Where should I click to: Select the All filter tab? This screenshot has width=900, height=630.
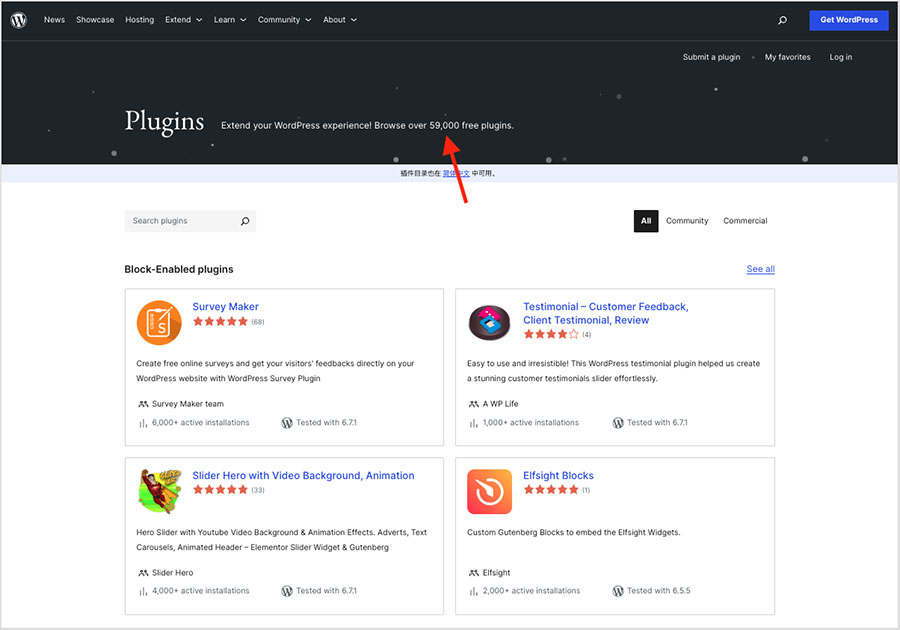point(646,221)
